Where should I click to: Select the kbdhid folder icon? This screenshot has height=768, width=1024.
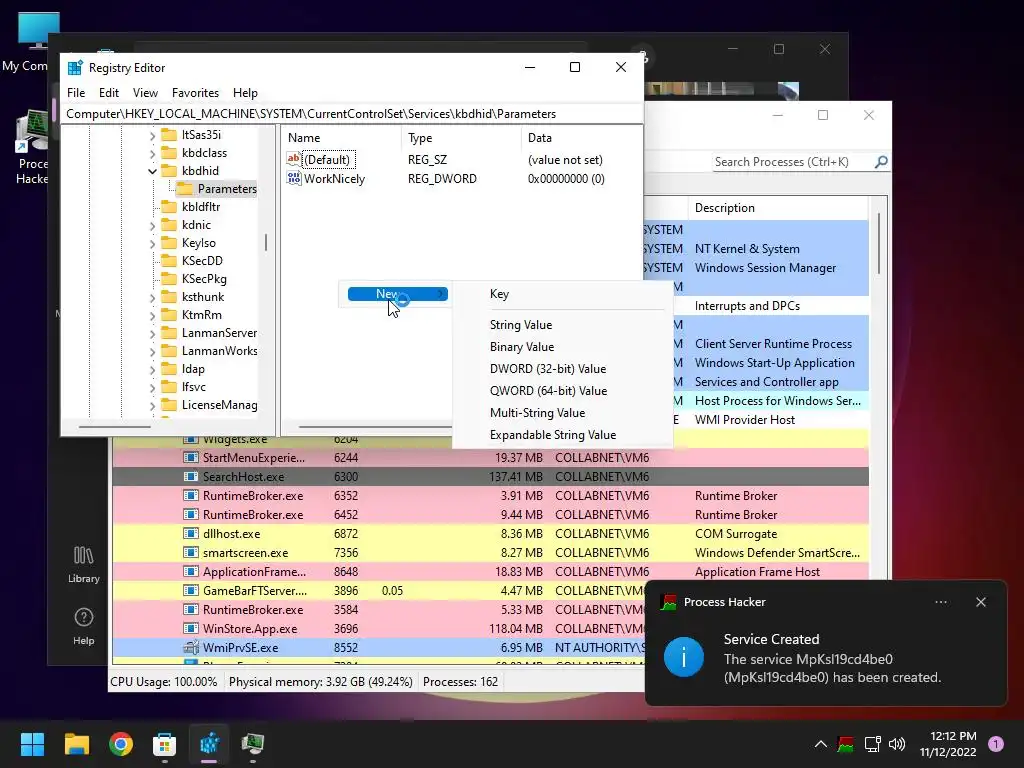pos(169,171)
